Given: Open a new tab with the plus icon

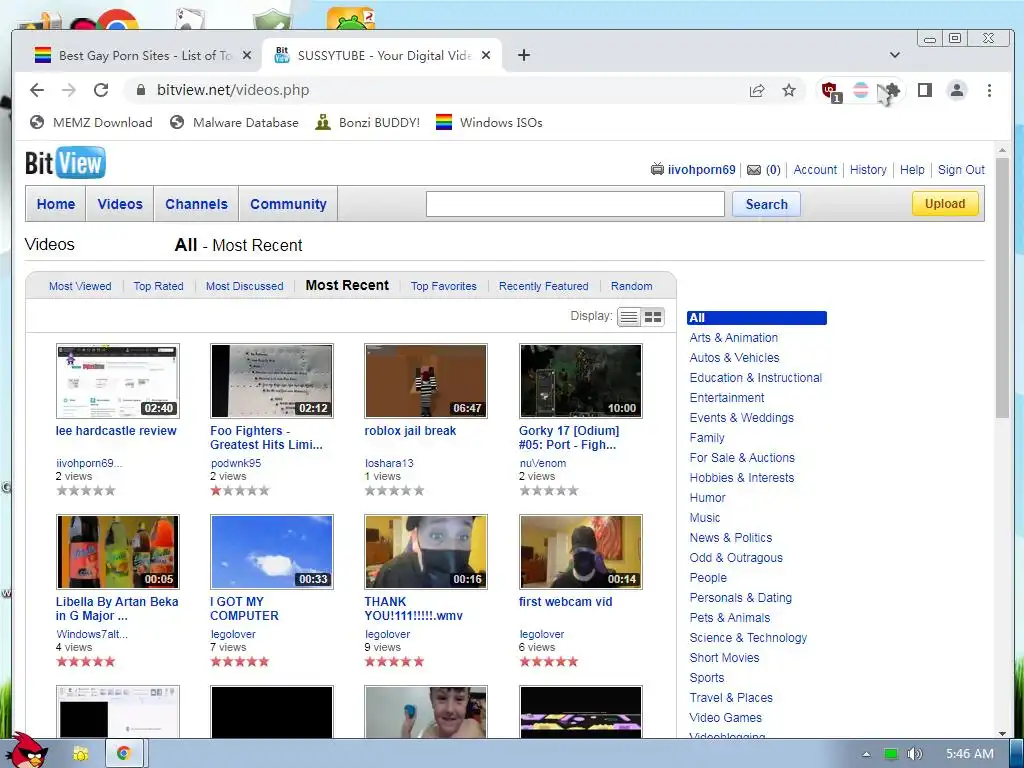Looking at the screenshot, I should pyautogui.click(x=524, y=56).
